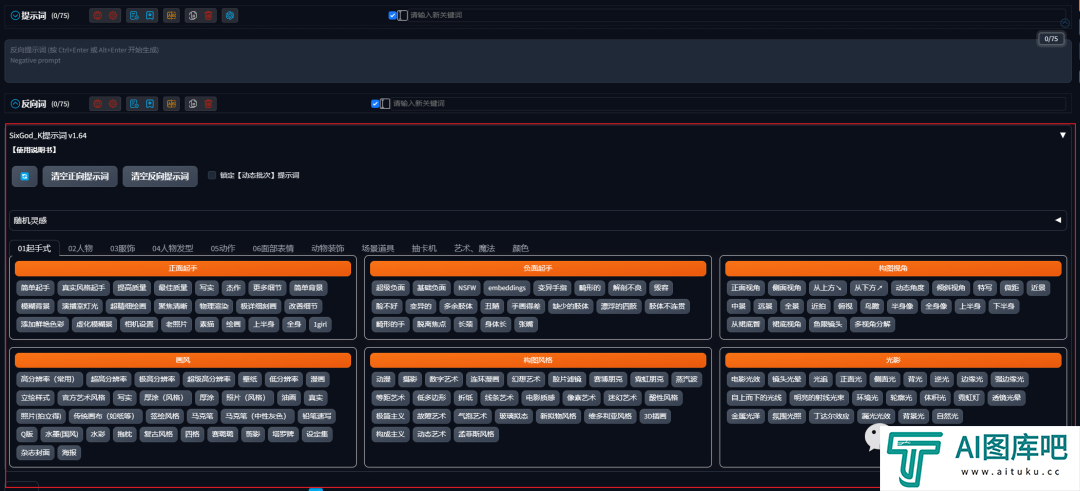The height and width of the screenshot is (491, 1080).
Task: Toggle the checkbox beside 提示词 keyword input
Action: tap(393, 16)
